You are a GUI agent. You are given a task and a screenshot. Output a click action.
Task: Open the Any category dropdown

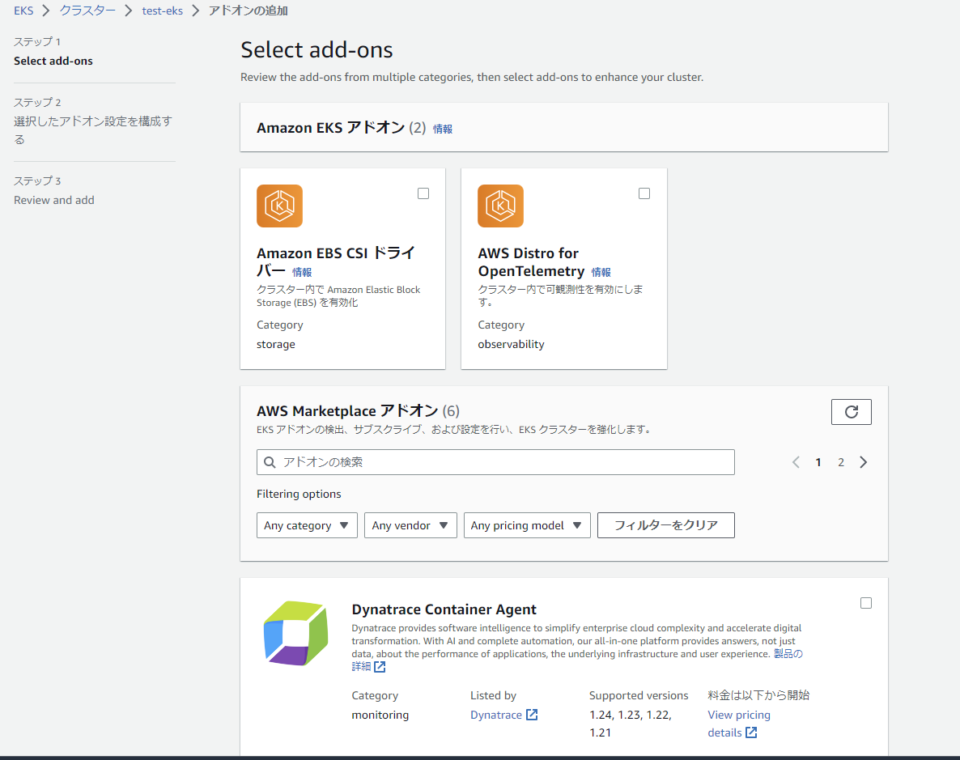(x=306, y=525)
